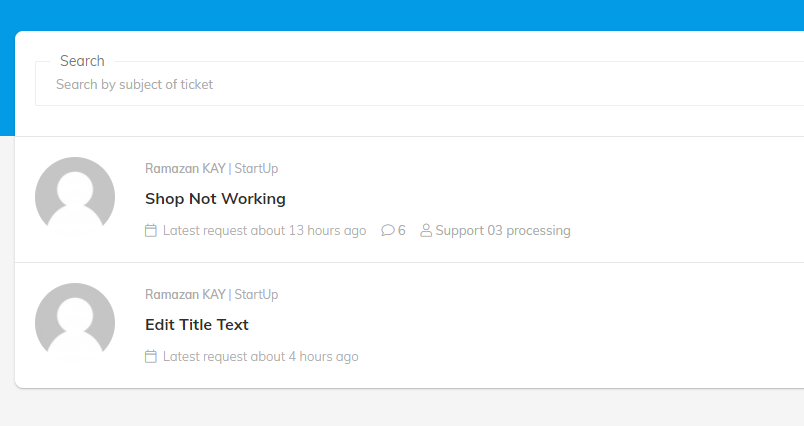Click the calendar icon beside 13 hours ago

pos(151,231)
